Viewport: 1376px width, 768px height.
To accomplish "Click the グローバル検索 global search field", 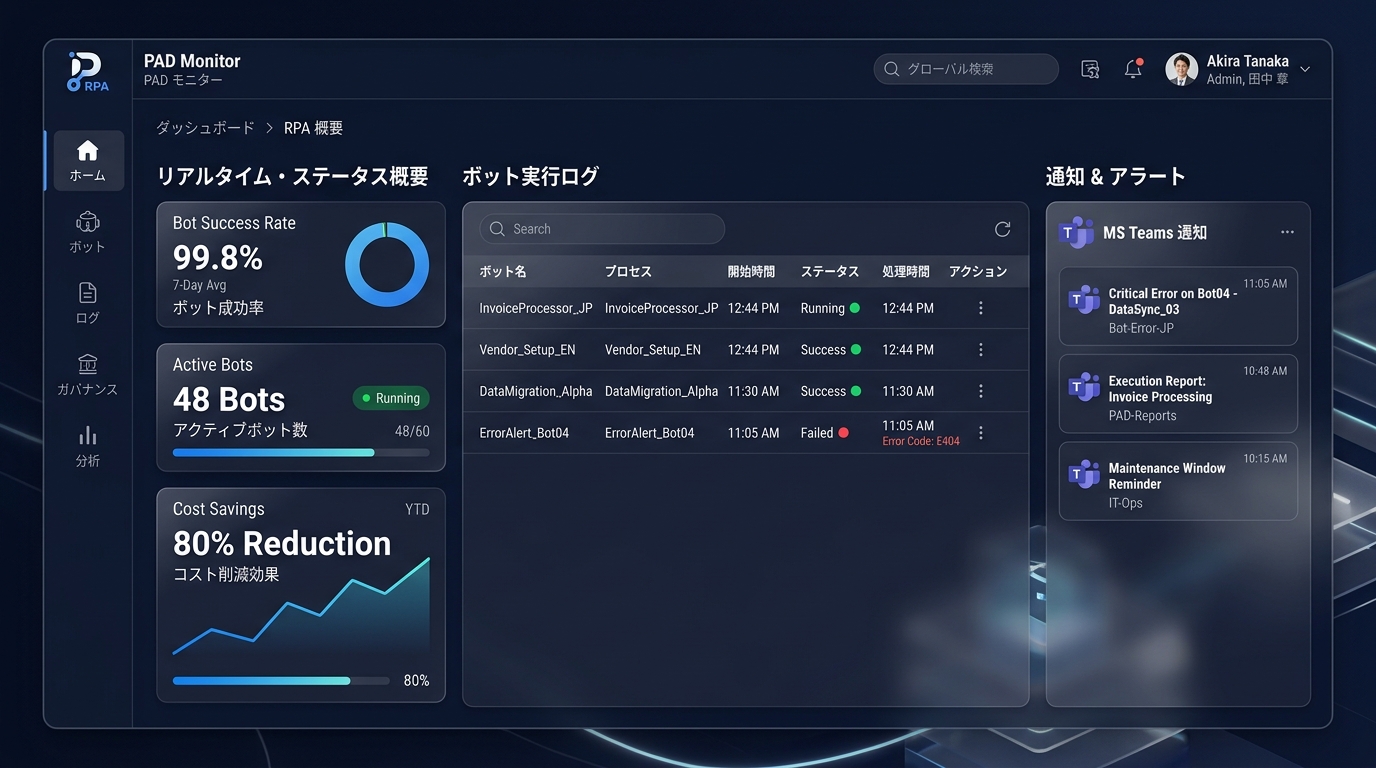I will 966,69.
